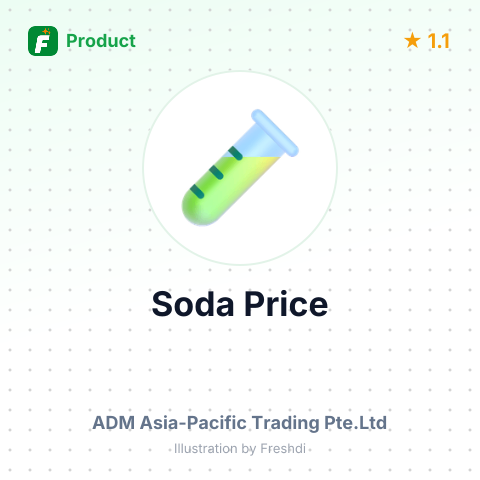Select the 1.1 rating value
Image resolution: width=480 pixels, height=480 pixels.
tap(439, 41)
